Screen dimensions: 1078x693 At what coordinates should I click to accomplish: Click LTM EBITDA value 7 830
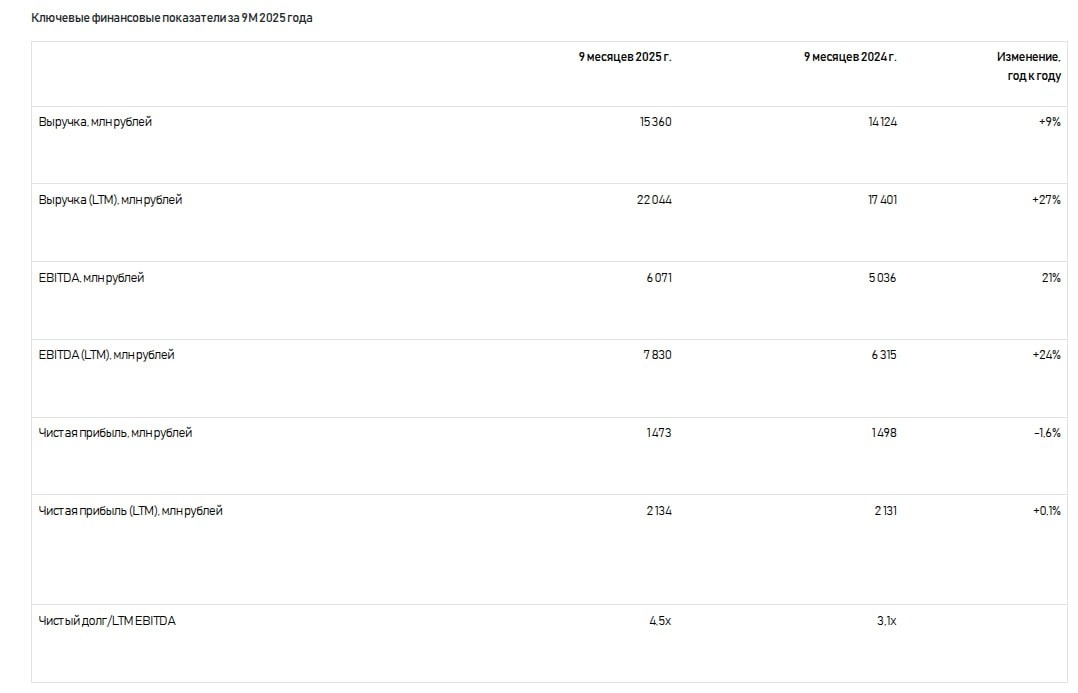click(x=659, y=355)
